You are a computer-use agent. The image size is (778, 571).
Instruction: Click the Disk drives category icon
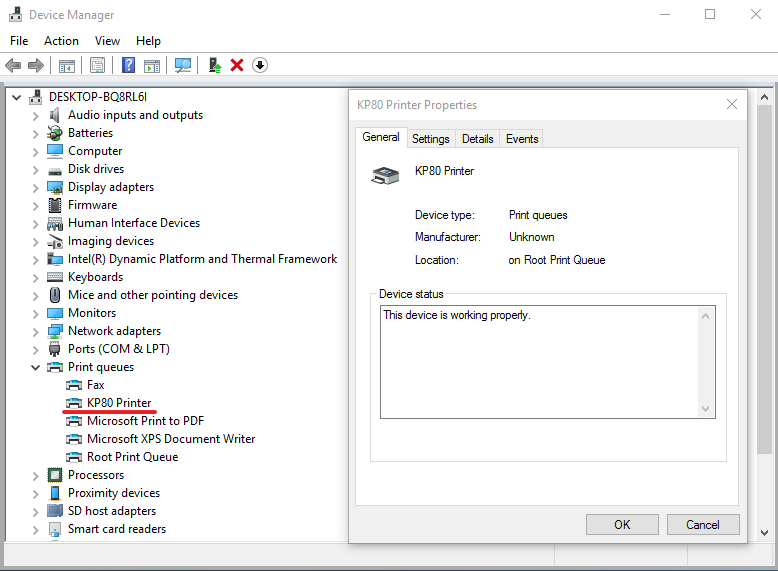pos(55,171)
